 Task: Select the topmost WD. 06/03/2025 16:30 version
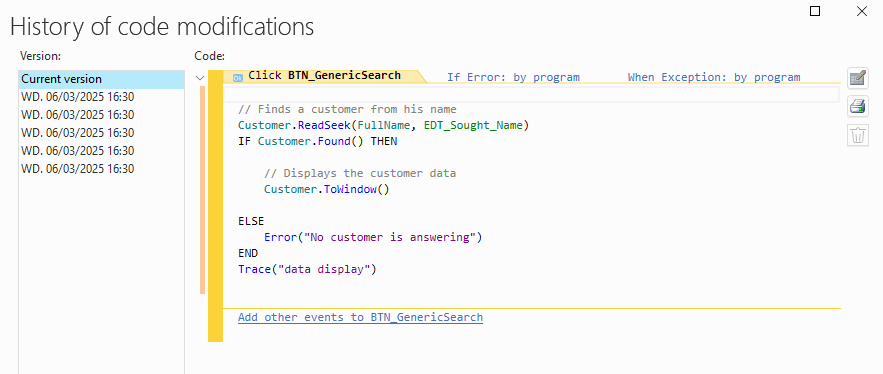tap(101, 97)
